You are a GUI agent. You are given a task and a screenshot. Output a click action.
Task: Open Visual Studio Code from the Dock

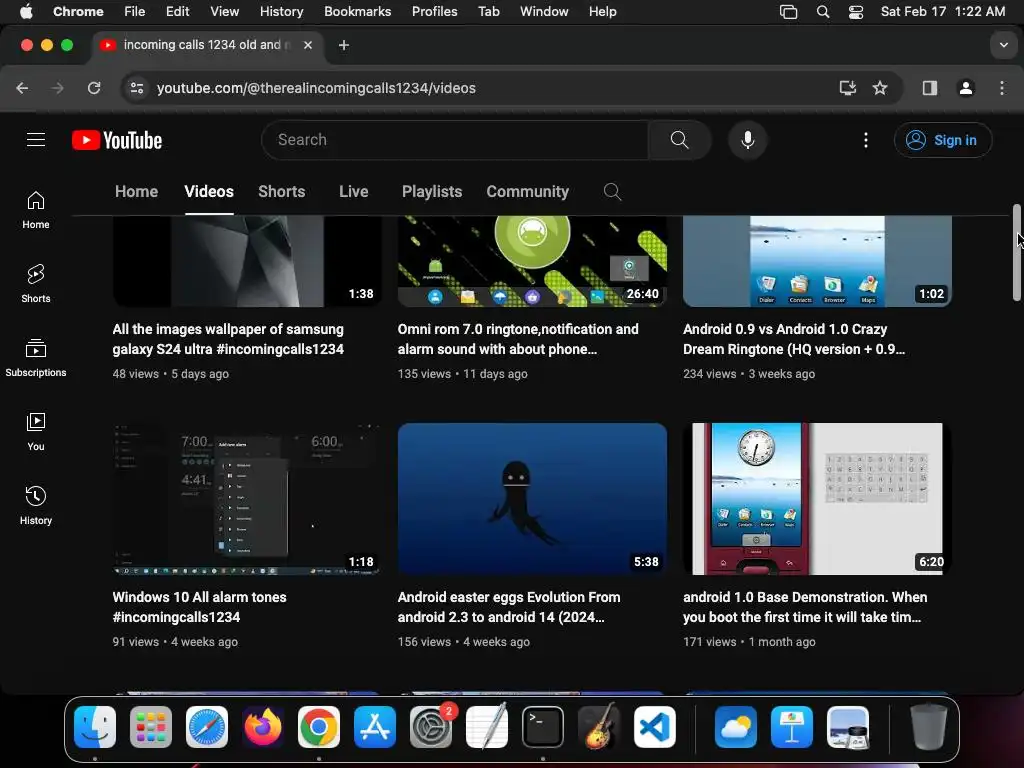pos(655,727)
